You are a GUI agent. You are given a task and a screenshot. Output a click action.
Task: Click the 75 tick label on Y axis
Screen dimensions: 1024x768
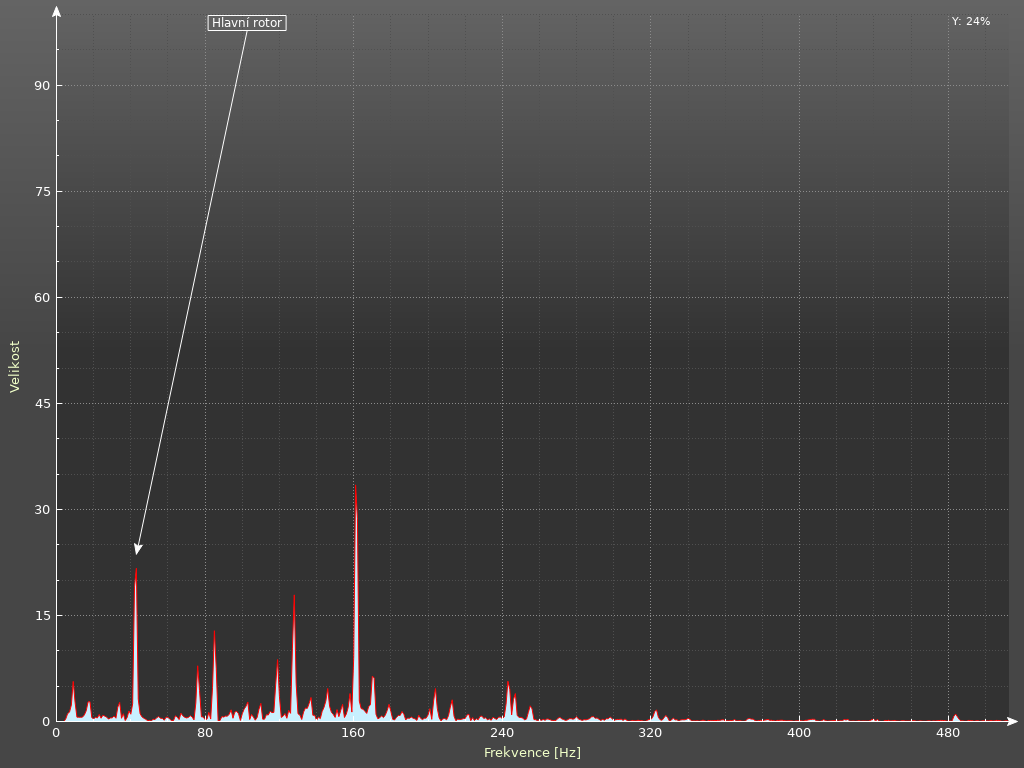(41, 192)
